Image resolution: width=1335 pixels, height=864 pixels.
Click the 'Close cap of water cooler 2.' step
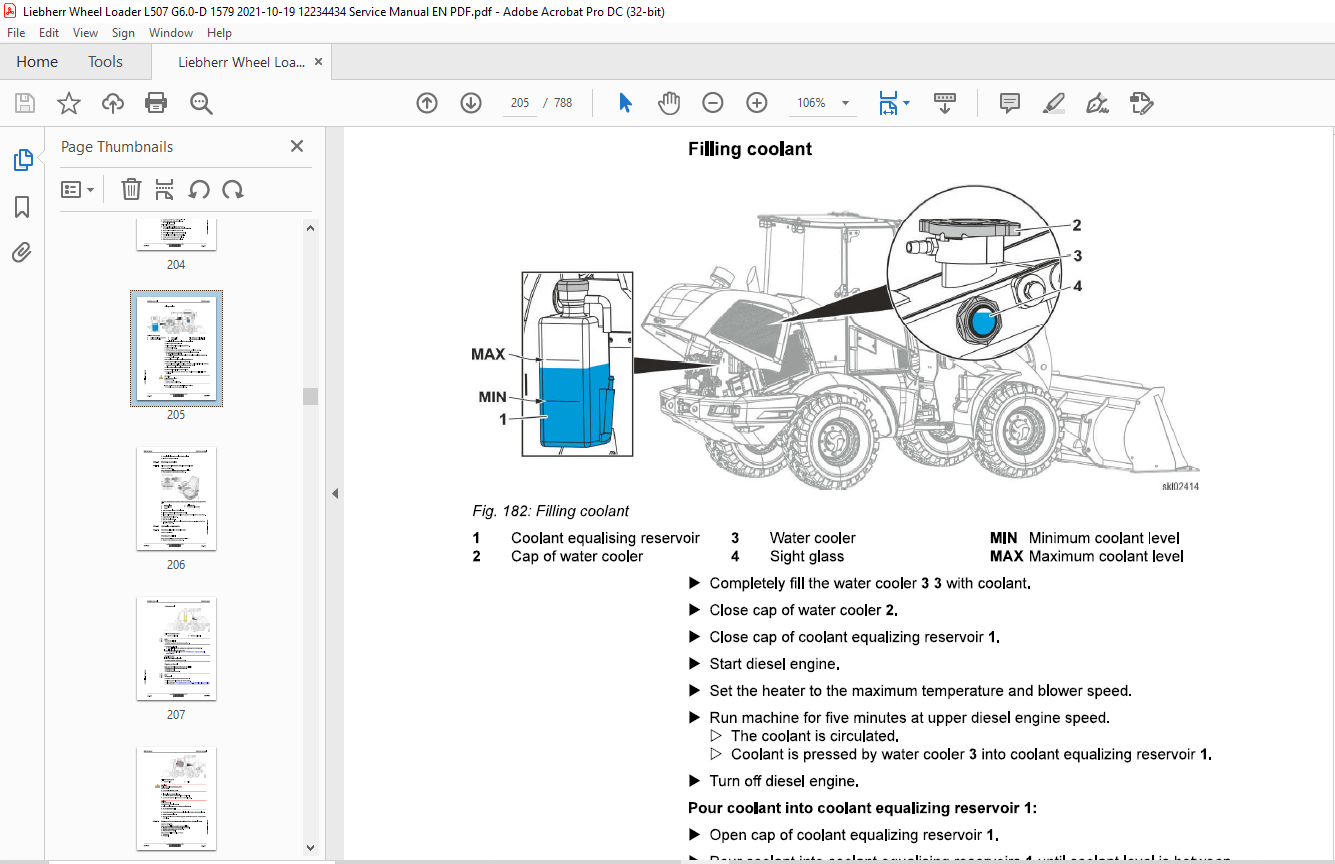(803, 610)
